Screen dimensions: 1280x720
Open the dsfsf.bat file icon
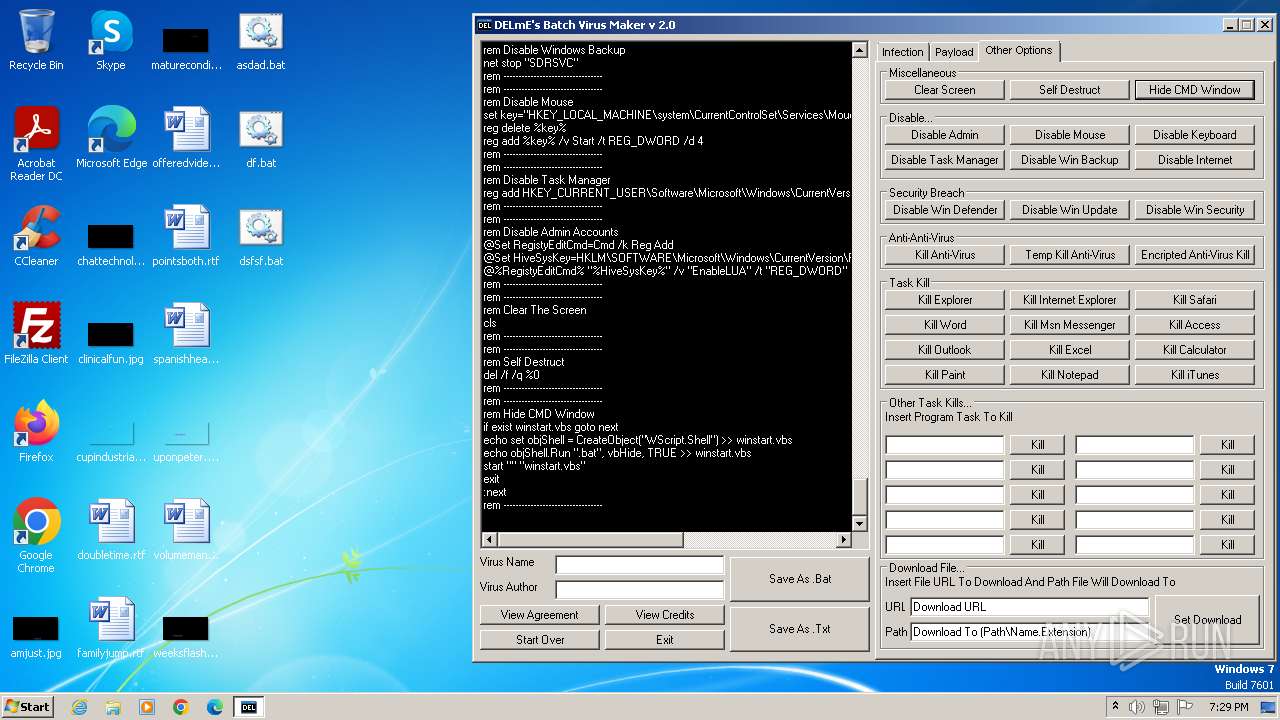pos(260,236)
